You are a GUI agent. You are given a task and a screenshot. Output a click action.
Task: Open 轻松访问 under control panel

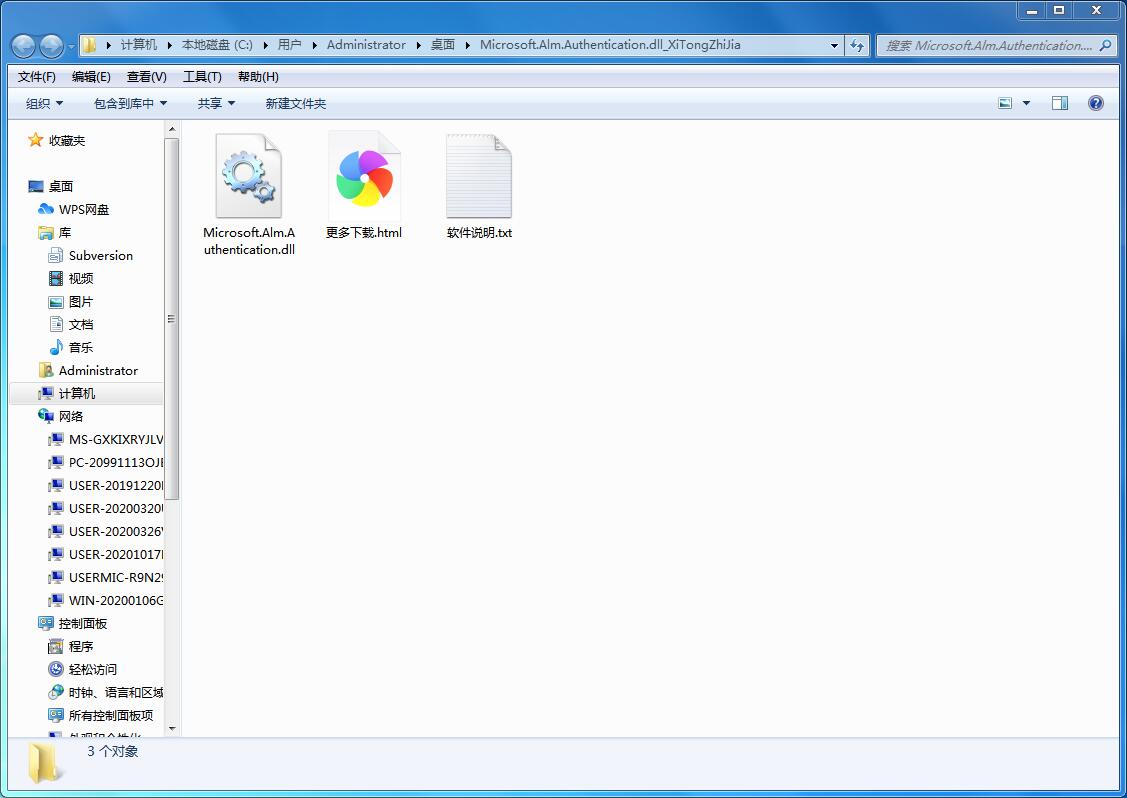tap(93, 670)
